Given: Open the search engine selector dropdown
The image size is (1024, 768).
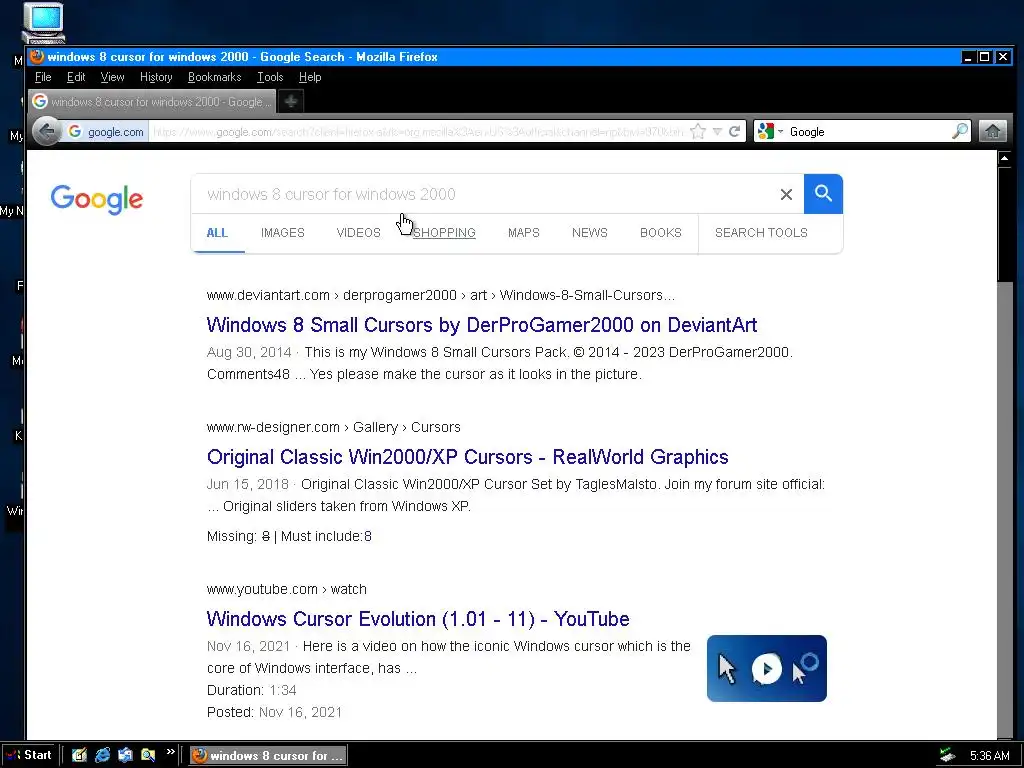Looking at the screenshot, I should click(x=771, y=131).
